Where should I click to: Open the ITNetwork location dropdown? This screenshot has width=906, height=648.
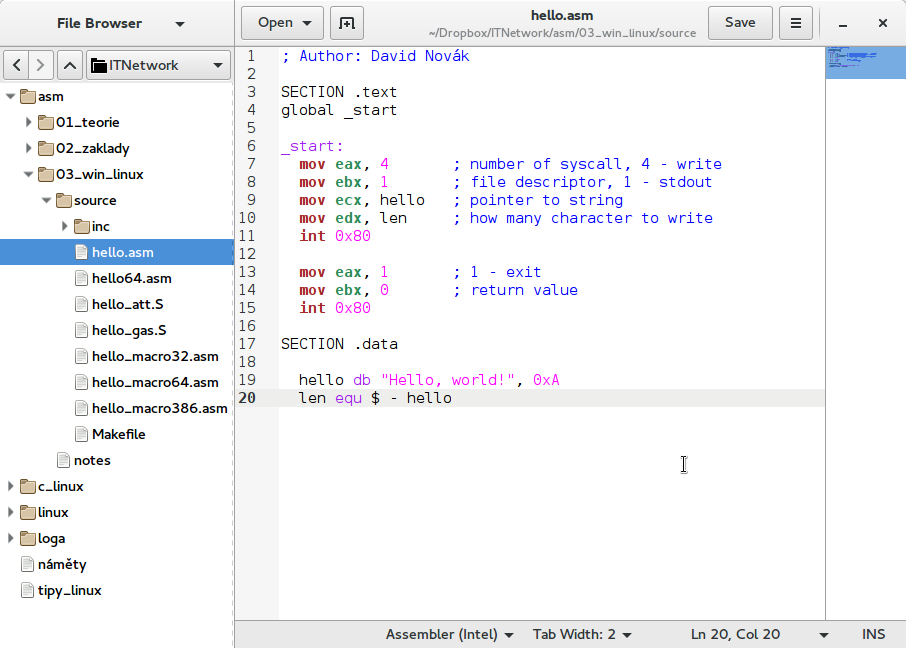click(159, 66)
